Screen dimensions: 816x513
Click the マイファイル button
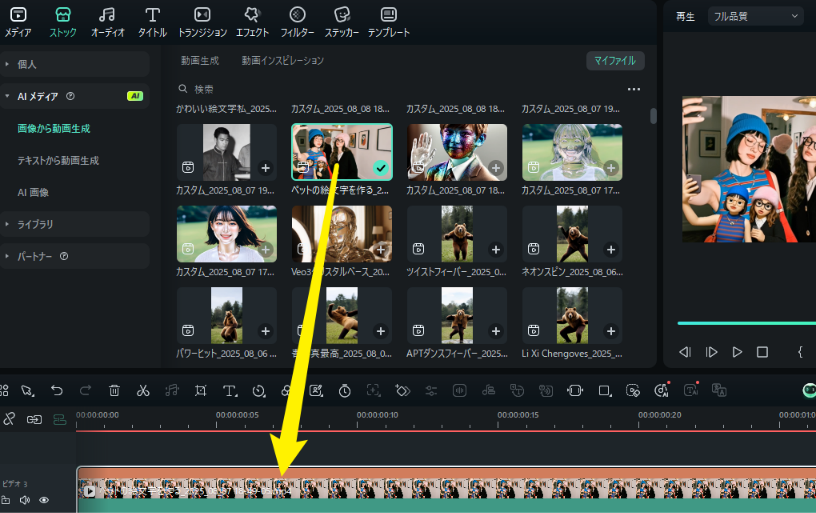(615, 61)
